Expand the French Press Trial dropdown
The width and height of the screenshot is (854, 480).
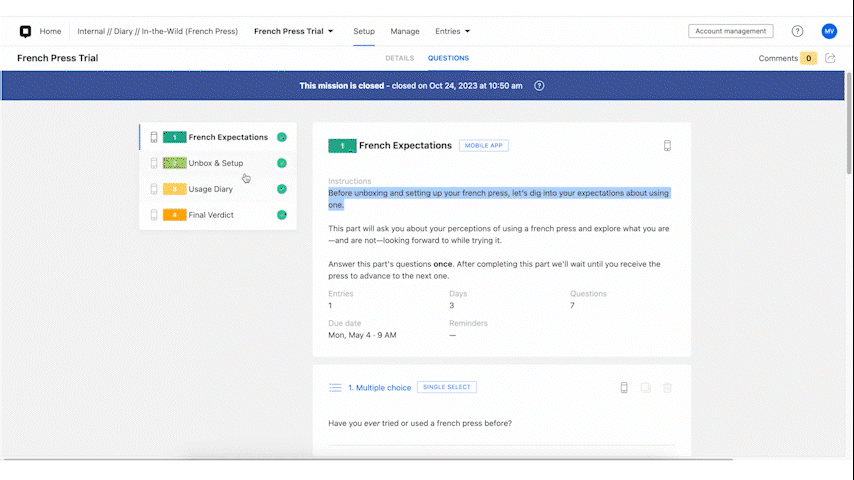[294, 31]
